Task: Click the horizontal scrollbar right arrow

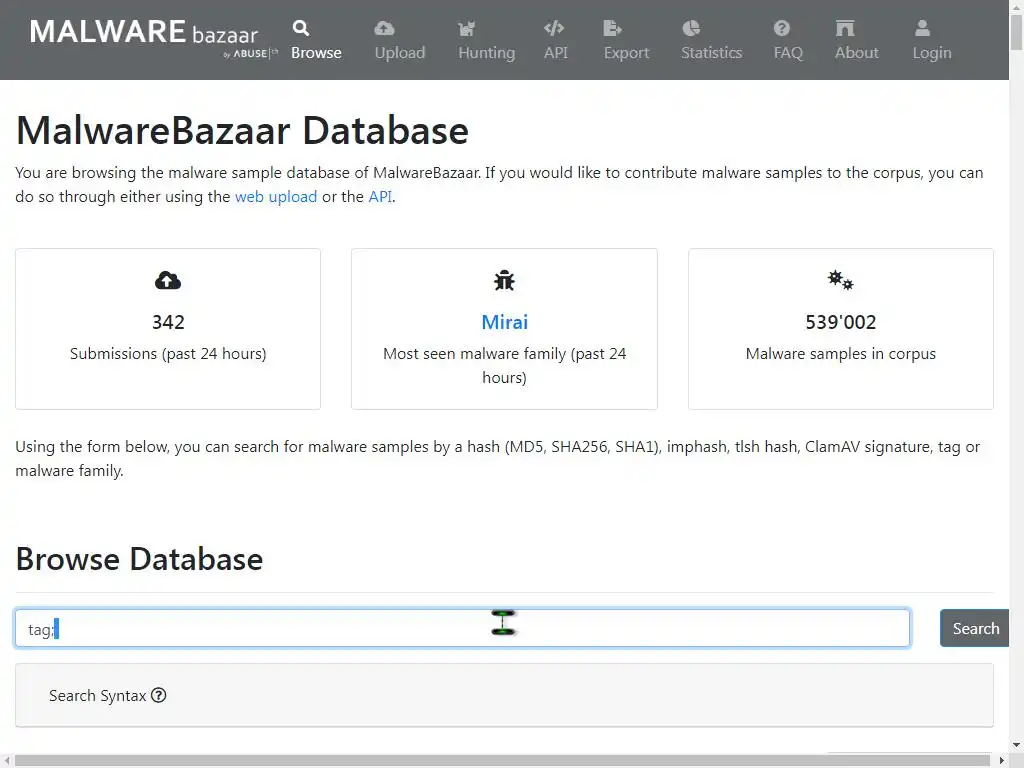Action: [x=1002, y=761]
